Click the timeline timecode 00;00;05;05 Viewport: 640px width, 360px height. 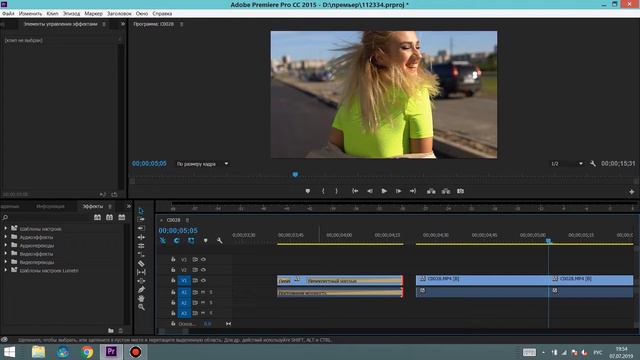pos(178,231)
